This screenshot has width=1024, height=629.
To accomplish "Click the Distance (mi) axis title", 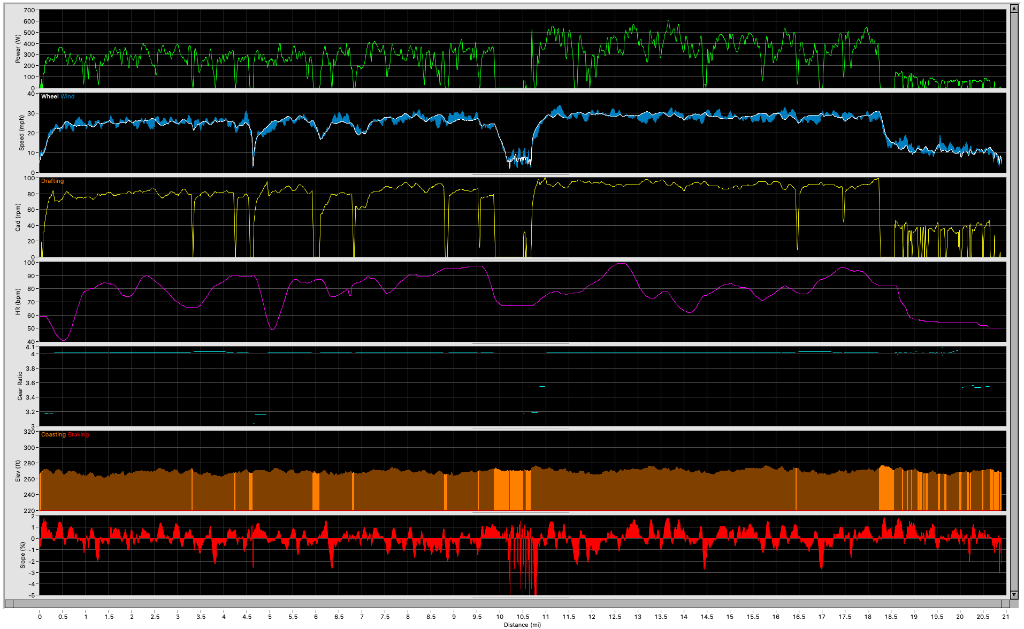I will click(x=520, y=624).
